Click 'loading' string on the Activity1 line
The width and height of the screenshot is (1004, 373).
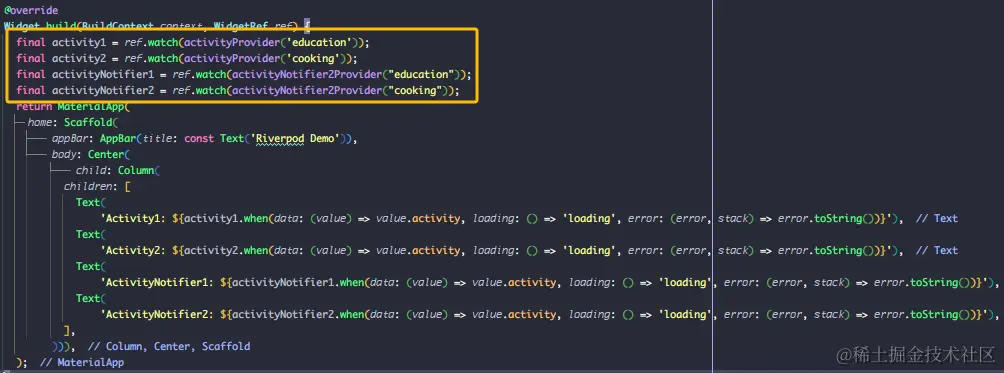coord(589,218)
